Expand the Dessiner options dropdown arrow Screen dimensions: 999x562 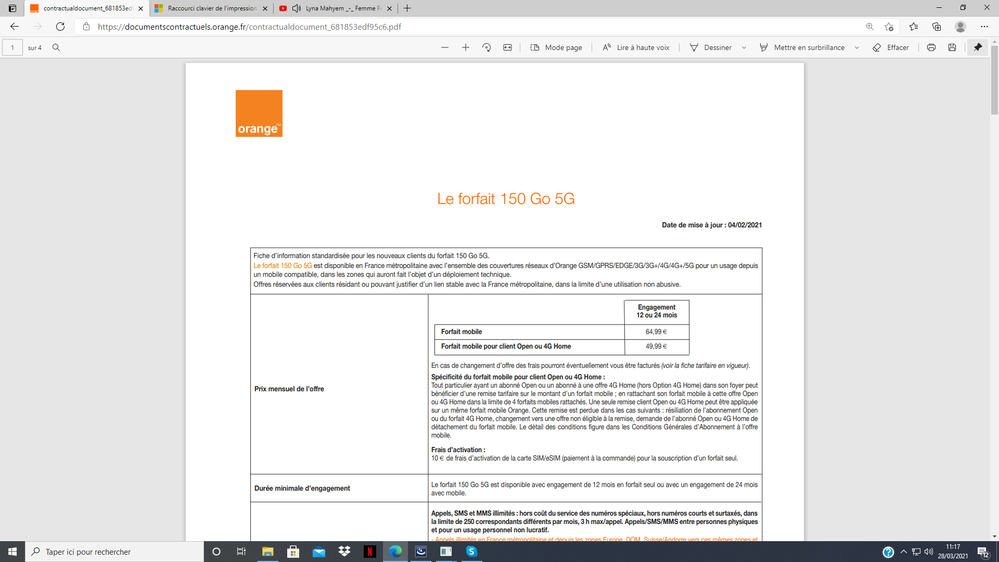tap(744, 48)
